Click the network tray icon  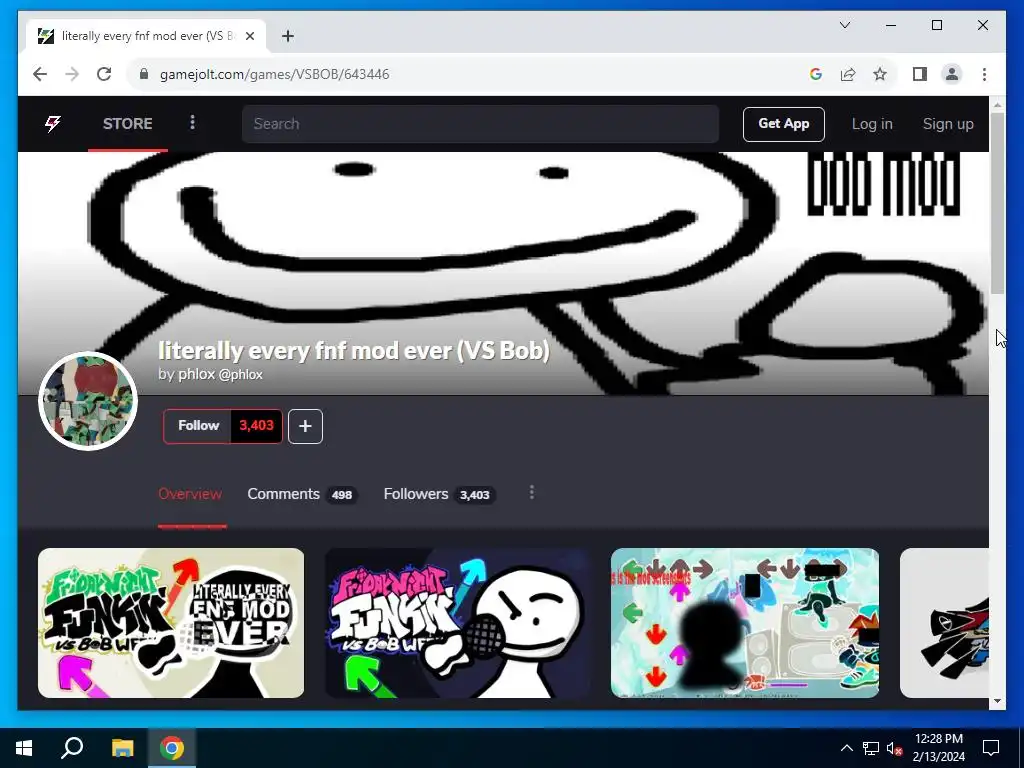click(871, 748)
